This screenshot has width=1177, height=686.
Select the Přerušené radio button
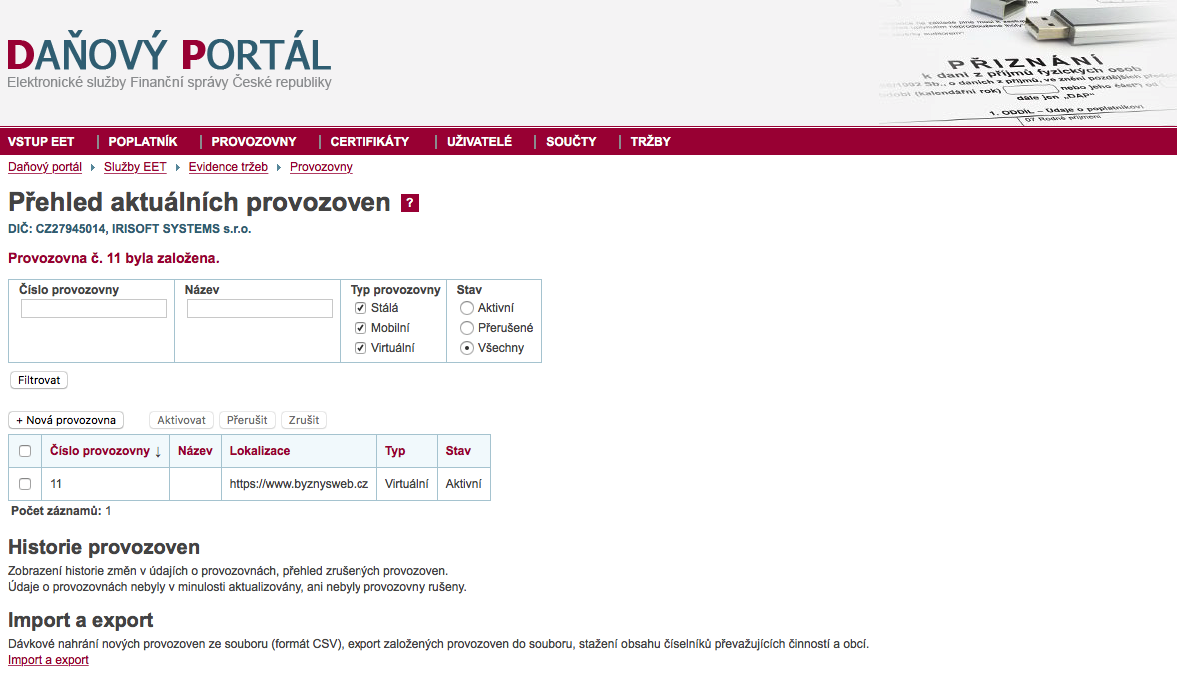click(467, 328)
